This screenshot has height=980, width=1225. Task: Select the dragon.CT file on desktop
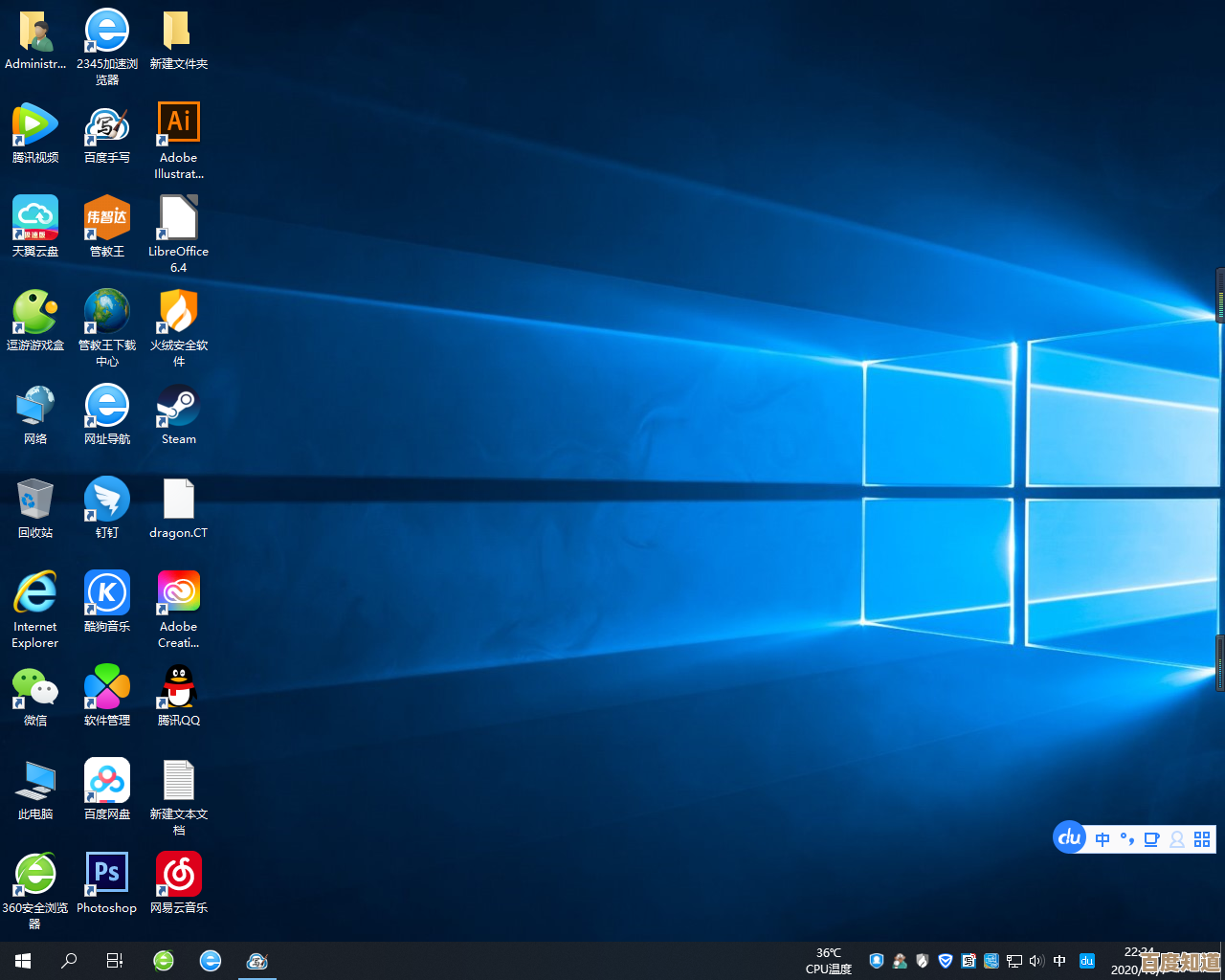click(178, 500)
